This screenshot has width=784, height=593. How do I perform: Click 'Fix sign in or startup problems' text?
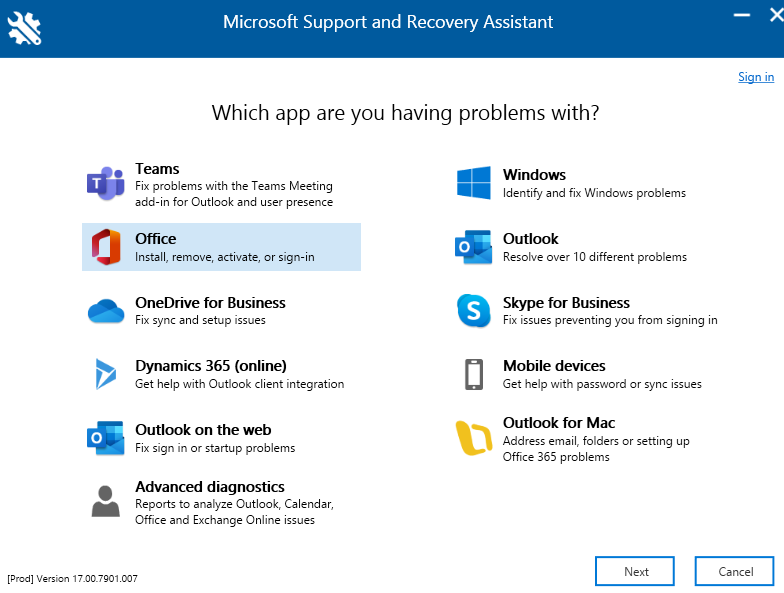215,448
